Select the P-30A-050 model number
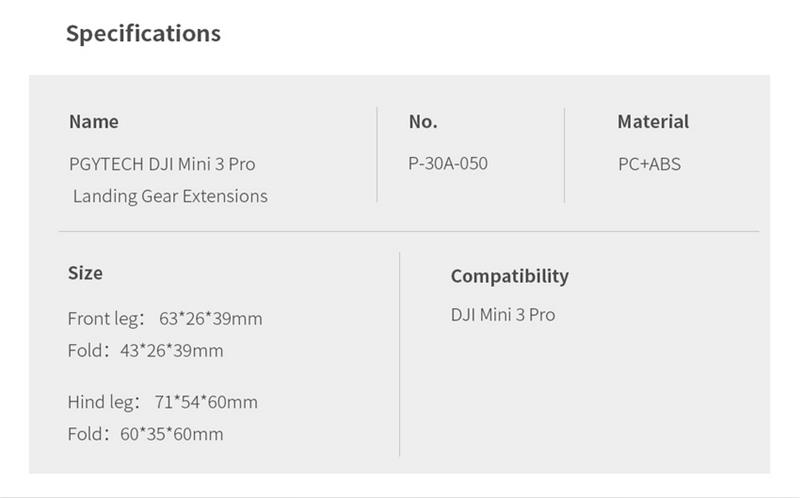 click(x=448, y=163)
